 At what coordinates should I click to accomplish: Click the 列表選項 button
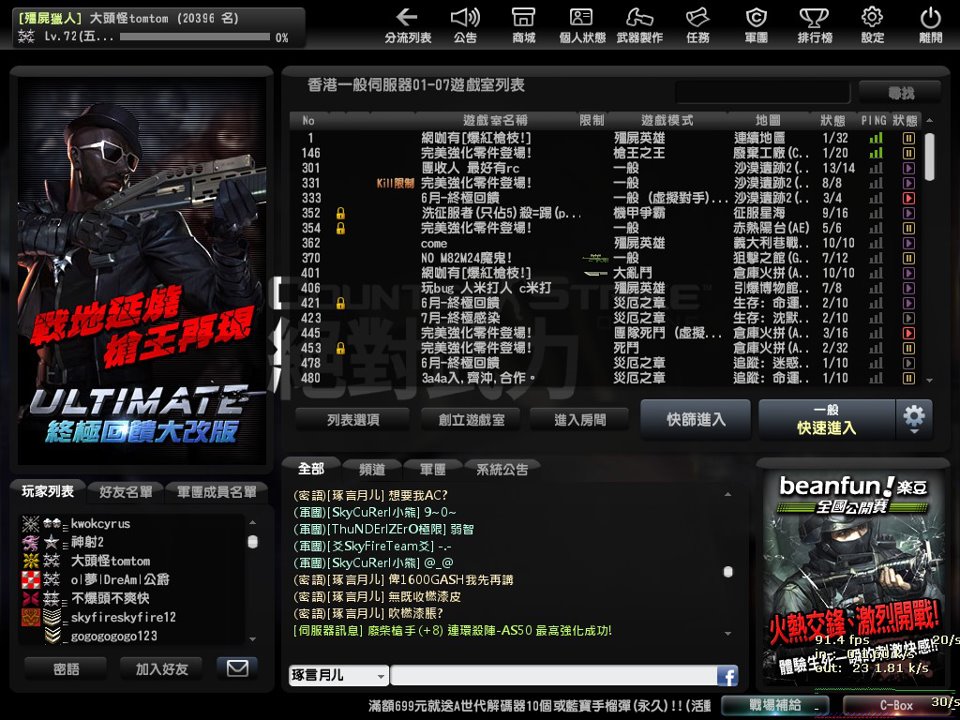pyautogui.click(x=353, y=419)
